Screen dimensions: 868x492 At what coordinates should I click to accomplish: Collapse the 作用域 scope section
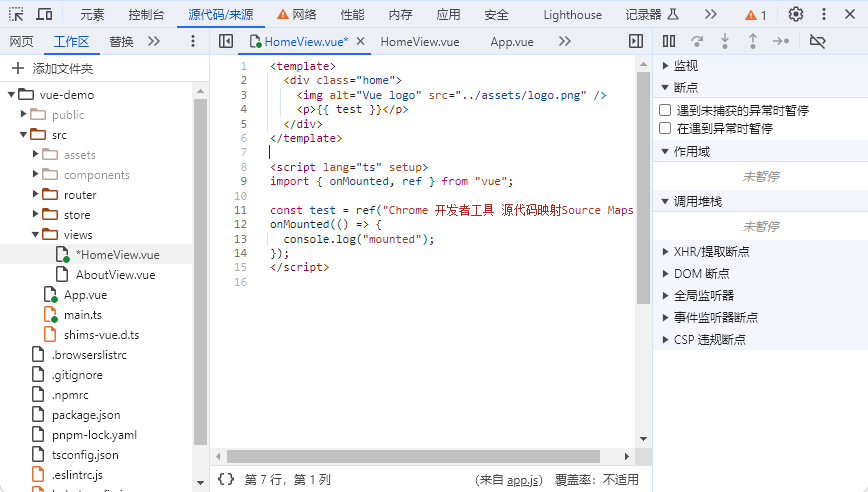(x=665, y=151)
